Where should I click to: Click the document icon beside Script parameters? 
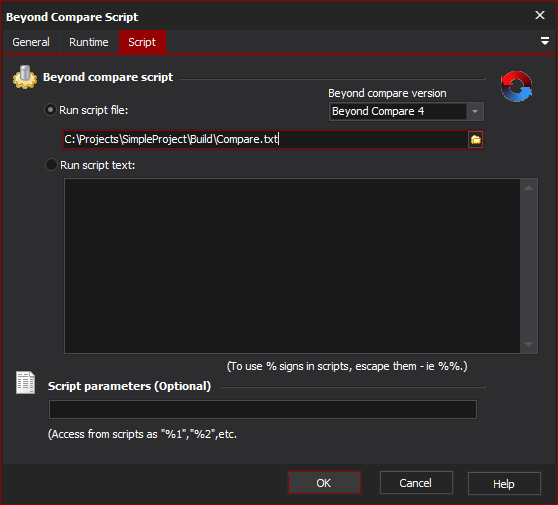[x=25, y=383]
